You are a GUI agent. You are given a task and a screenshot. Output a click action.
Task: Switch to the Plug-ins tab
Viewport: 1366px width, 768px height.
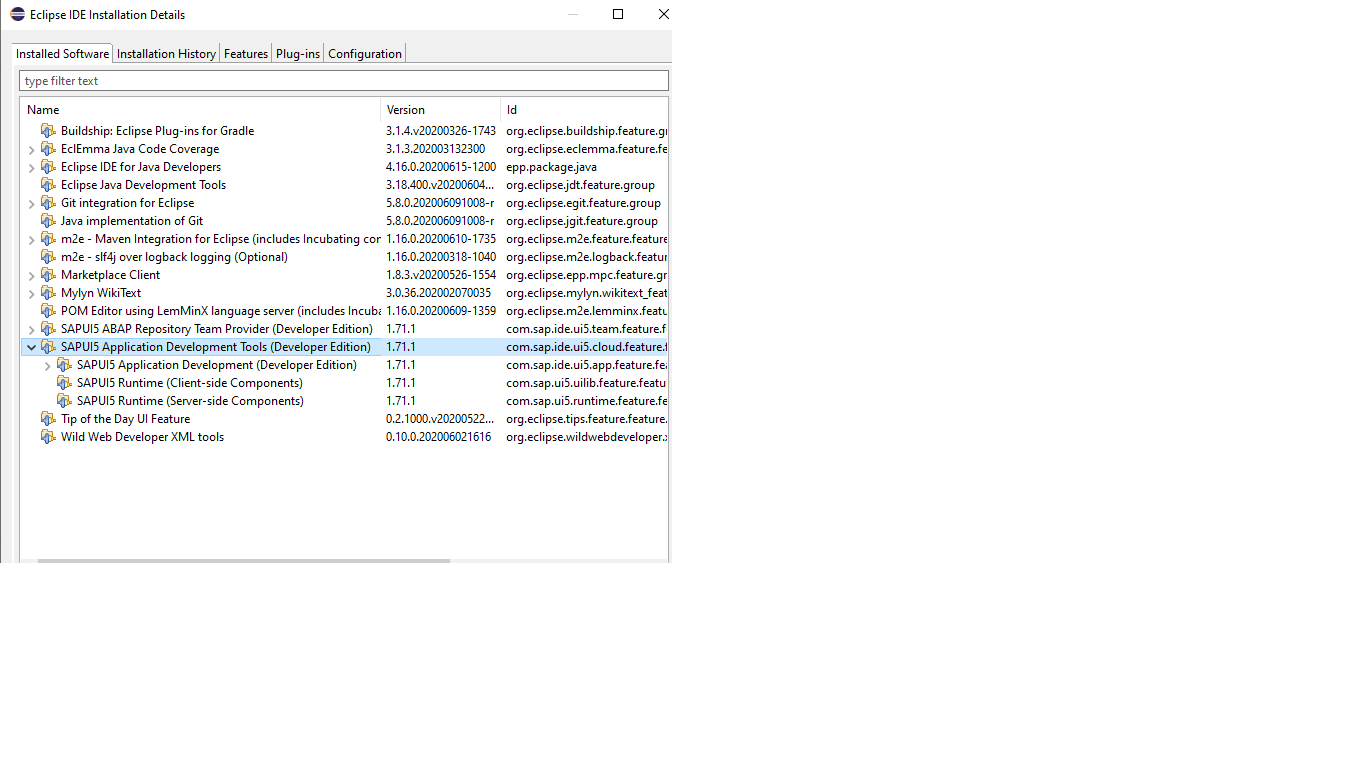click(298, 54)
